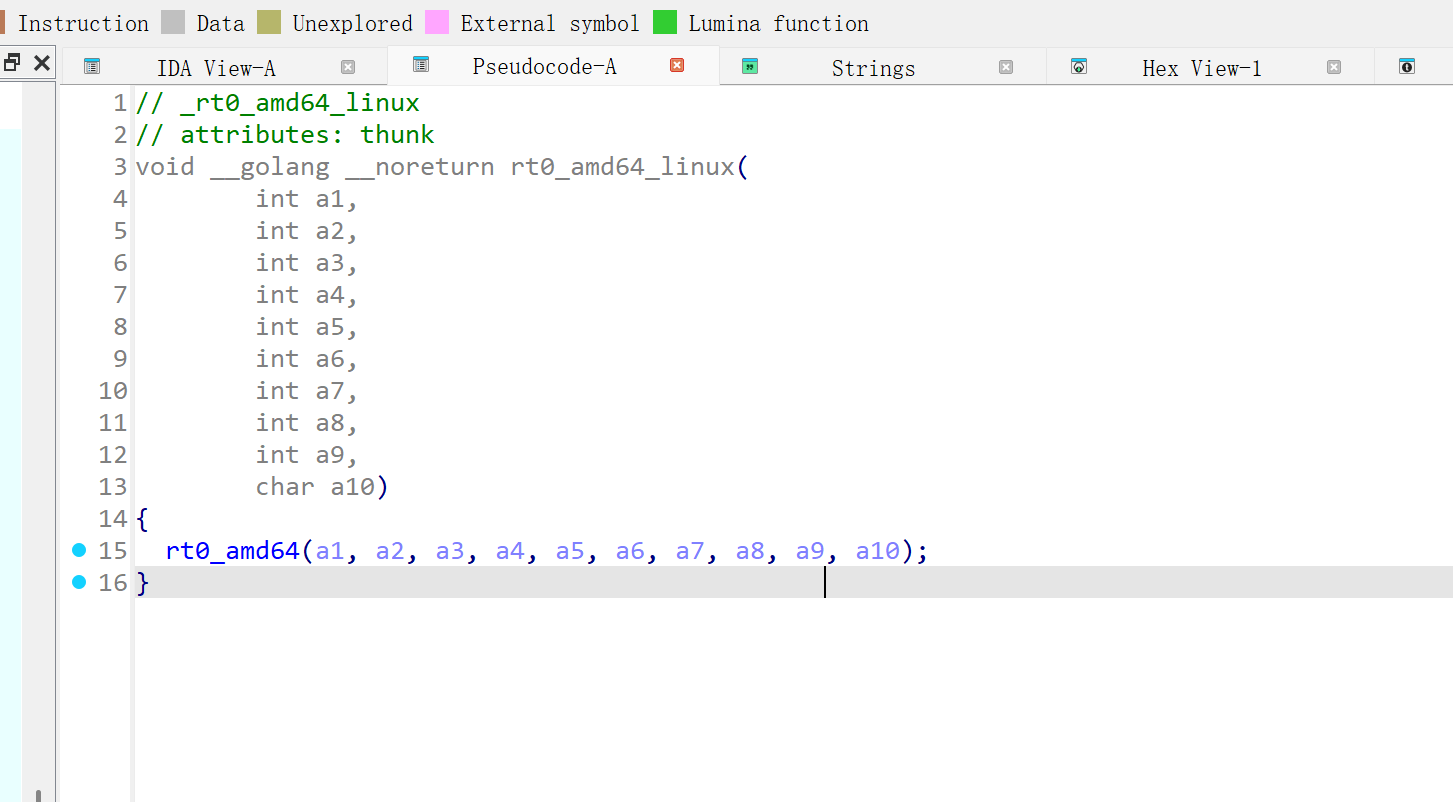Open the rightmost partially visible tab icon
This screenshot has height=802, width=1453.
pos(1407,67)
